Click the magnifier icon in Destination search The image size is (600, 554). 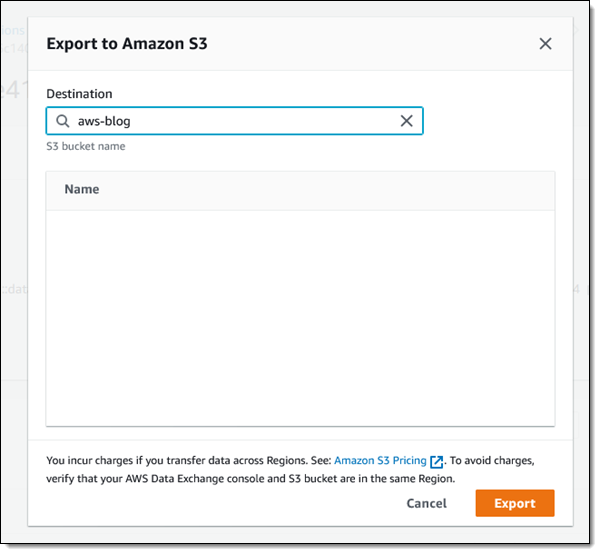tap(63, 121)
